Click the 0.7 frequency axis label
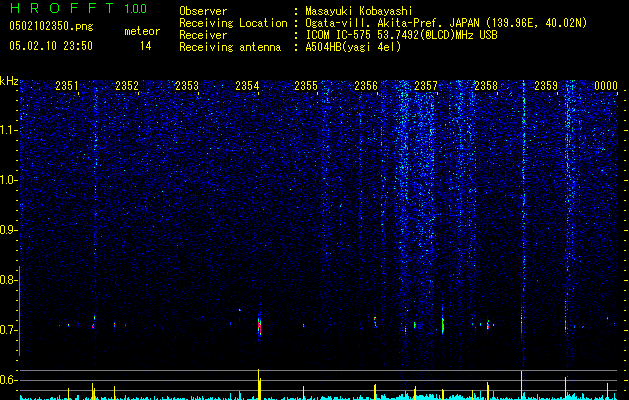Image resolution: width=629 pixels, height=400 pixels. tap(8, 330)
